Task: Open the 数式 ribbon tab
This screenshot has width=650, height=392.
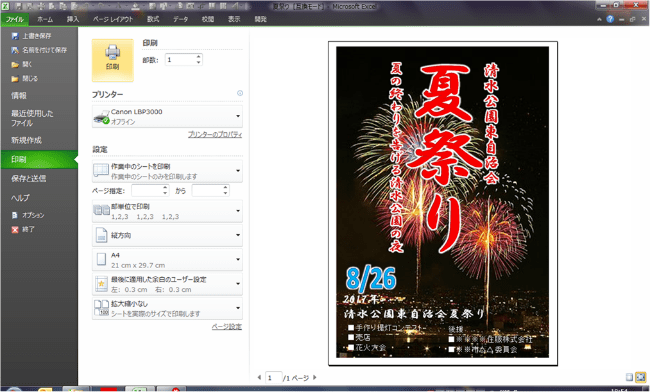Action: pos(153,19)
